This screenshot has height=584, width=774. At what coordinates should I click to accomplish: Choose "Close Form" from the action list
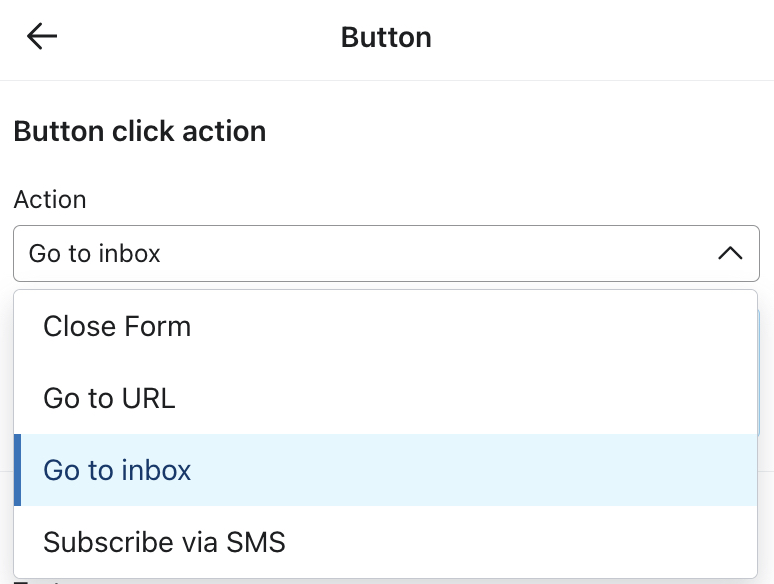coord(117,326)
